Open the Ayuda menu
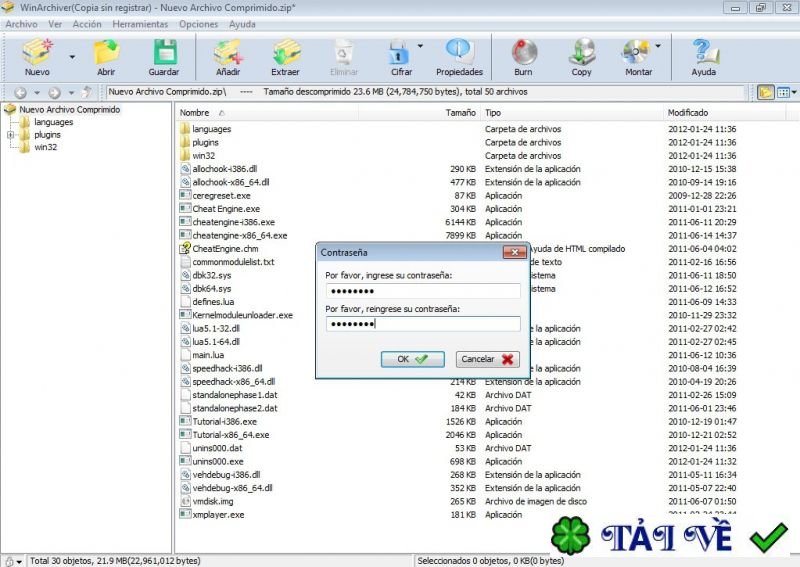Viewport: 800px width, 567px height. 242,24
